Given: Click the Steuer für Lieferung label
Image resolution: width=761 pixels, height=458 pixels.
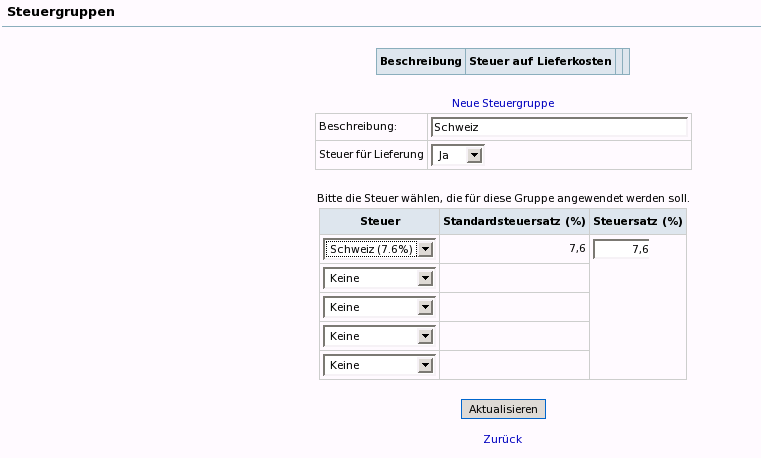Looking at the screenshot, I should [x=372, y=154].
